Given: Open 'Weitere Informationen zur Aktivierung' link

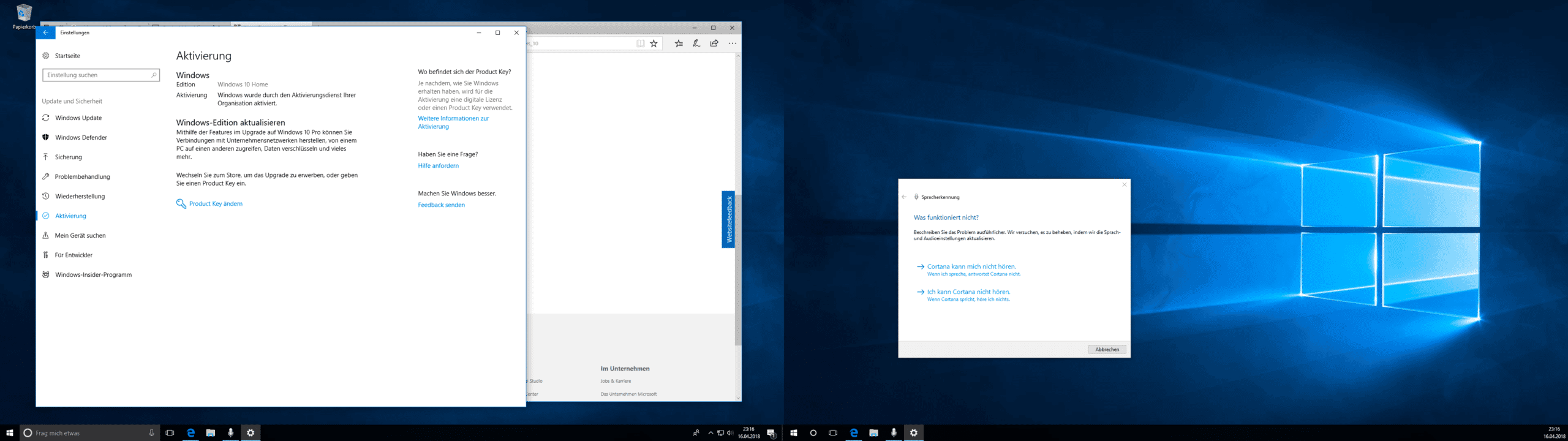Looking at the screenshot, I should click(453, 123).
